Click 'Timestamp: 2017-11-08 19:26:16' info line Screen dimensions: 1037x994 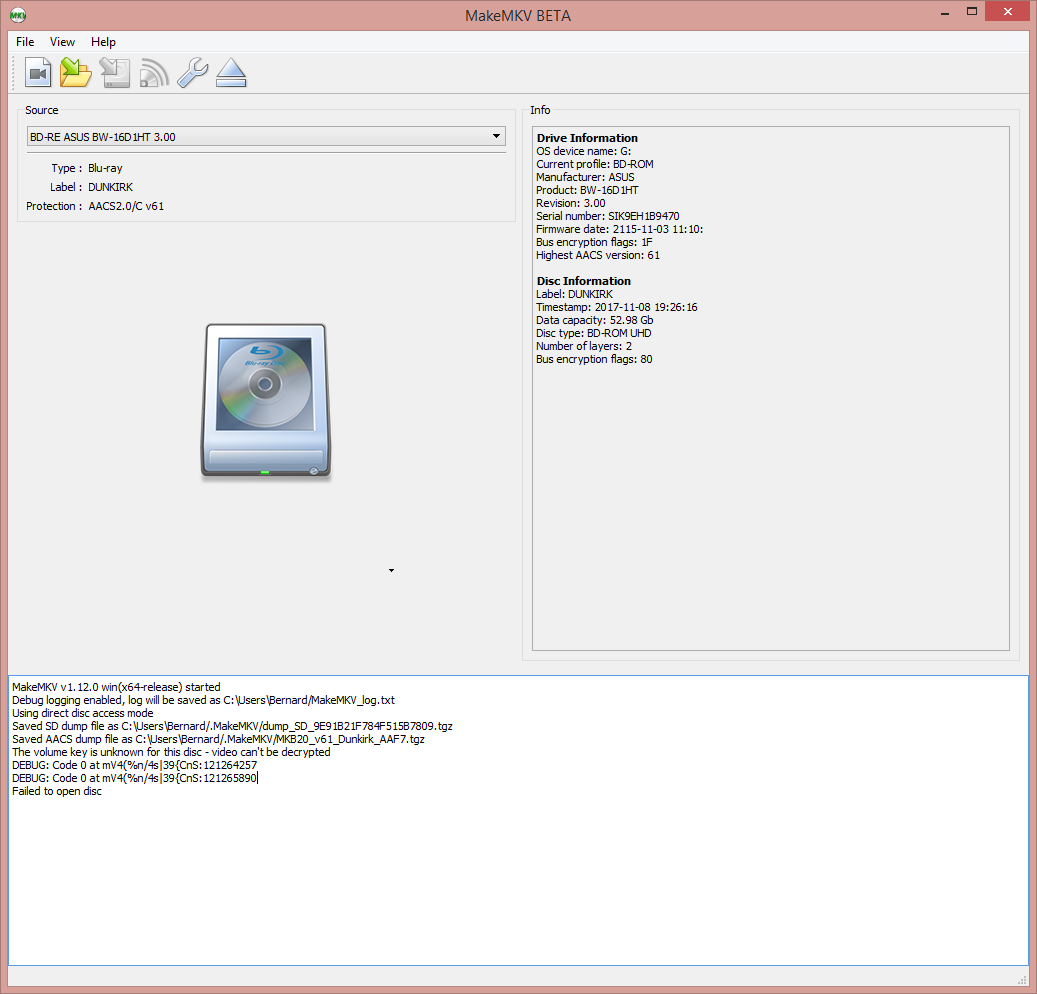(x=617, y=307)
